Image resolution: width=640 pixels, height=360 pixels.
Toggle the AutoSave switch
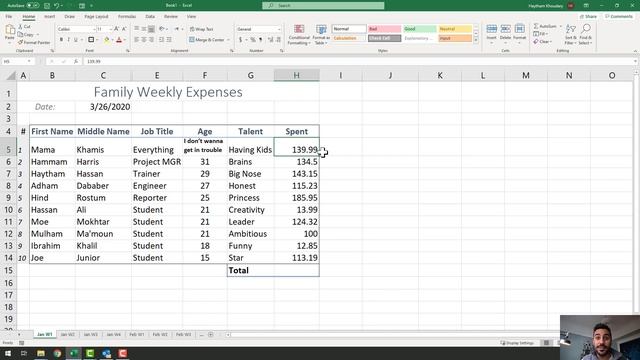pos(33,6)
